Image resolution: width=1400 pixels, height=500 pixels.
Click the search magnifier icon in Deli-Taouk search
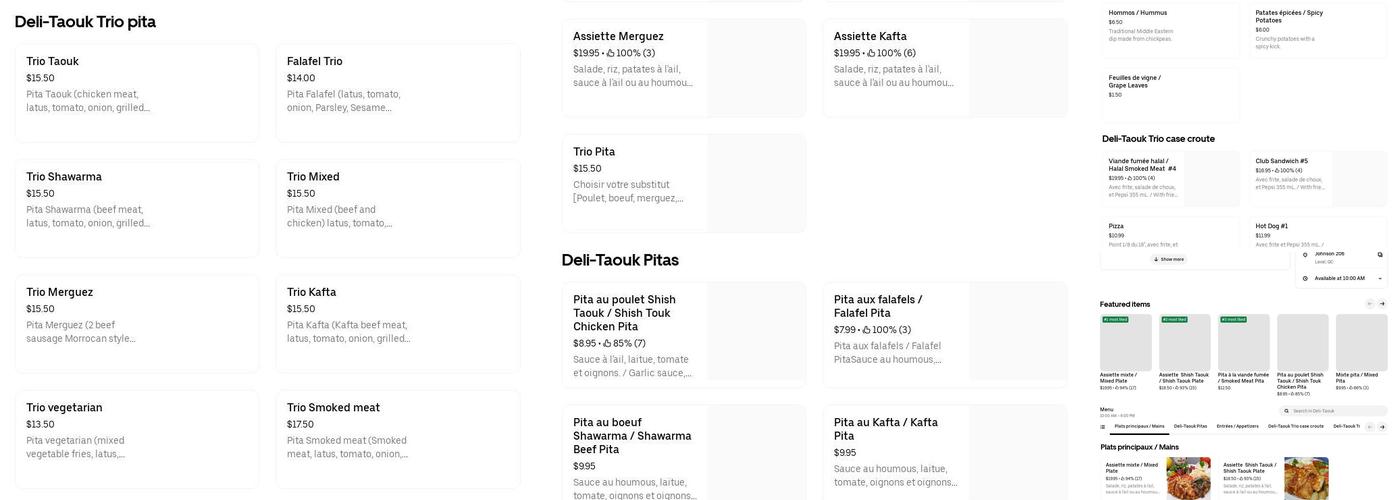tap(1287, 411)
